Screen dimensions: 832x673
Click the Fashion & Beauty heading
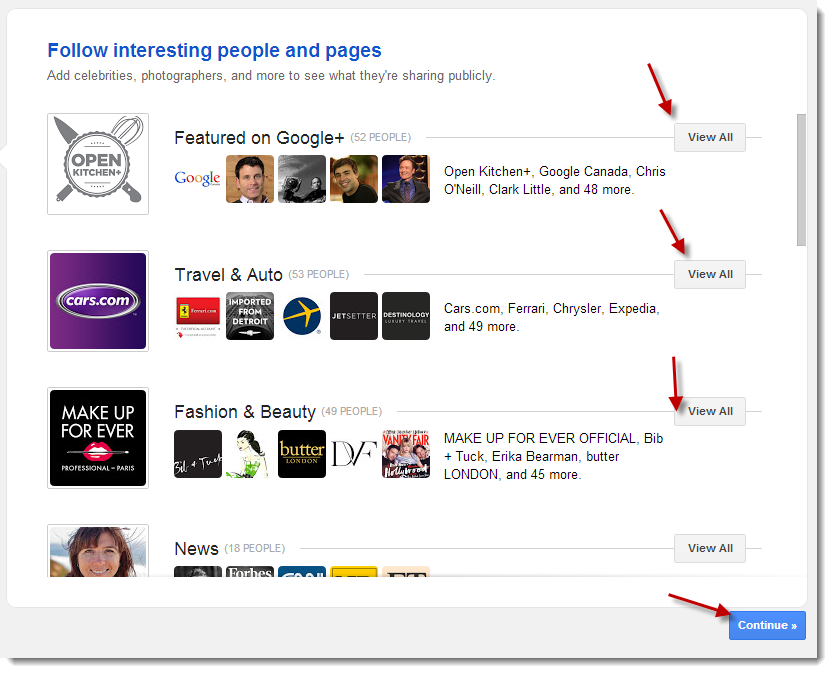tap(245, 412)
